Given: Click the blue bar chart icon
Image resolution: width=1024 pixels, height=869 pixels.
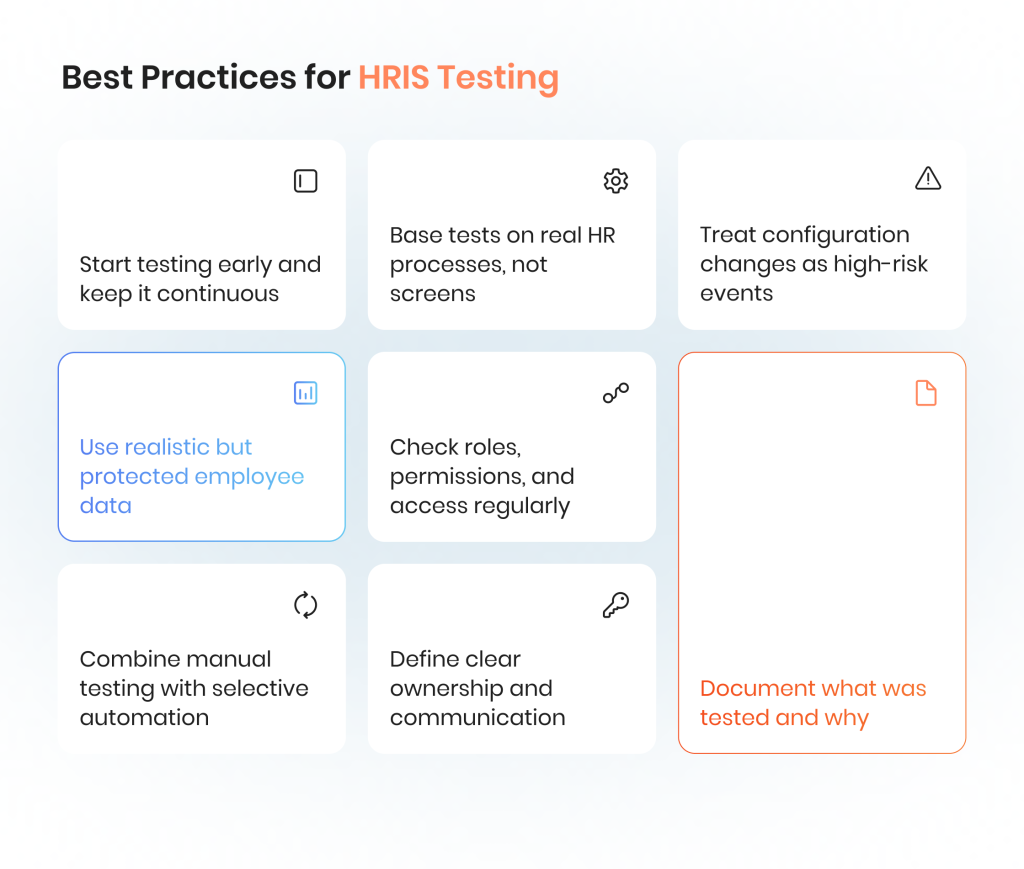Looking at the screenshot, I should 305,393.
